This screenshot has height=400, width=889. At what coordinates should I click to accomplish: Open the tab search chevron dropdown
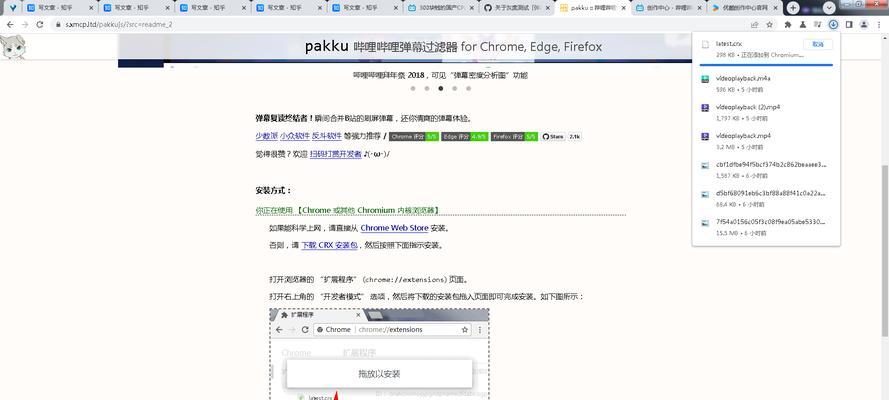[x=829, y=8]
